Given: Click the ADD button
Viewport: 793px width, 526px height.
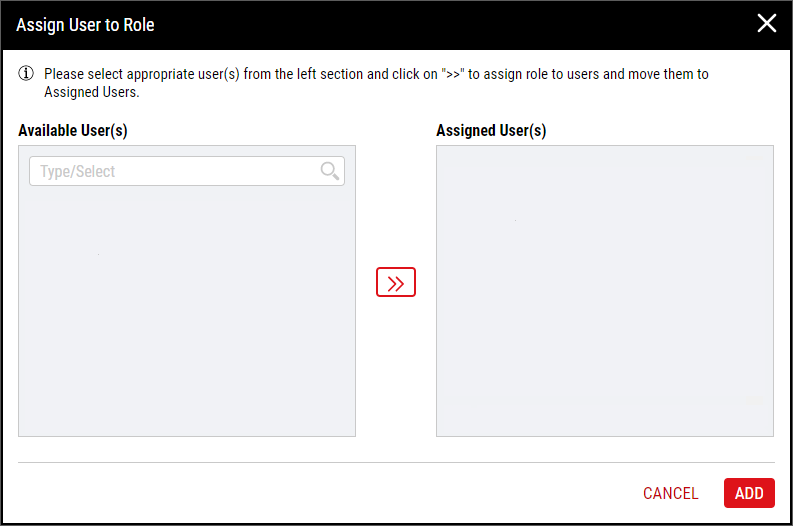Looking at the screenshot, I should (749, 493).
